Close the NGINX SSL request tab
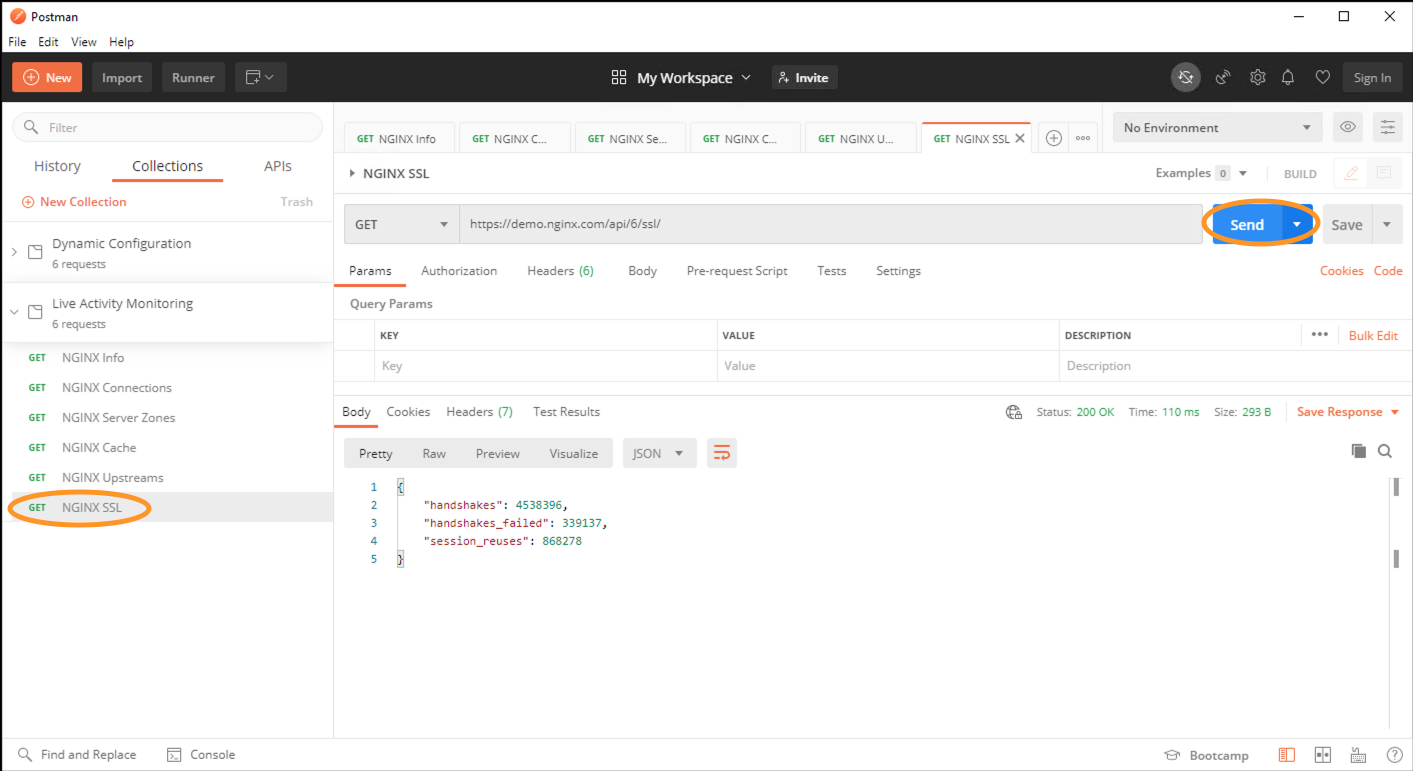 [x=1020, y=139]
